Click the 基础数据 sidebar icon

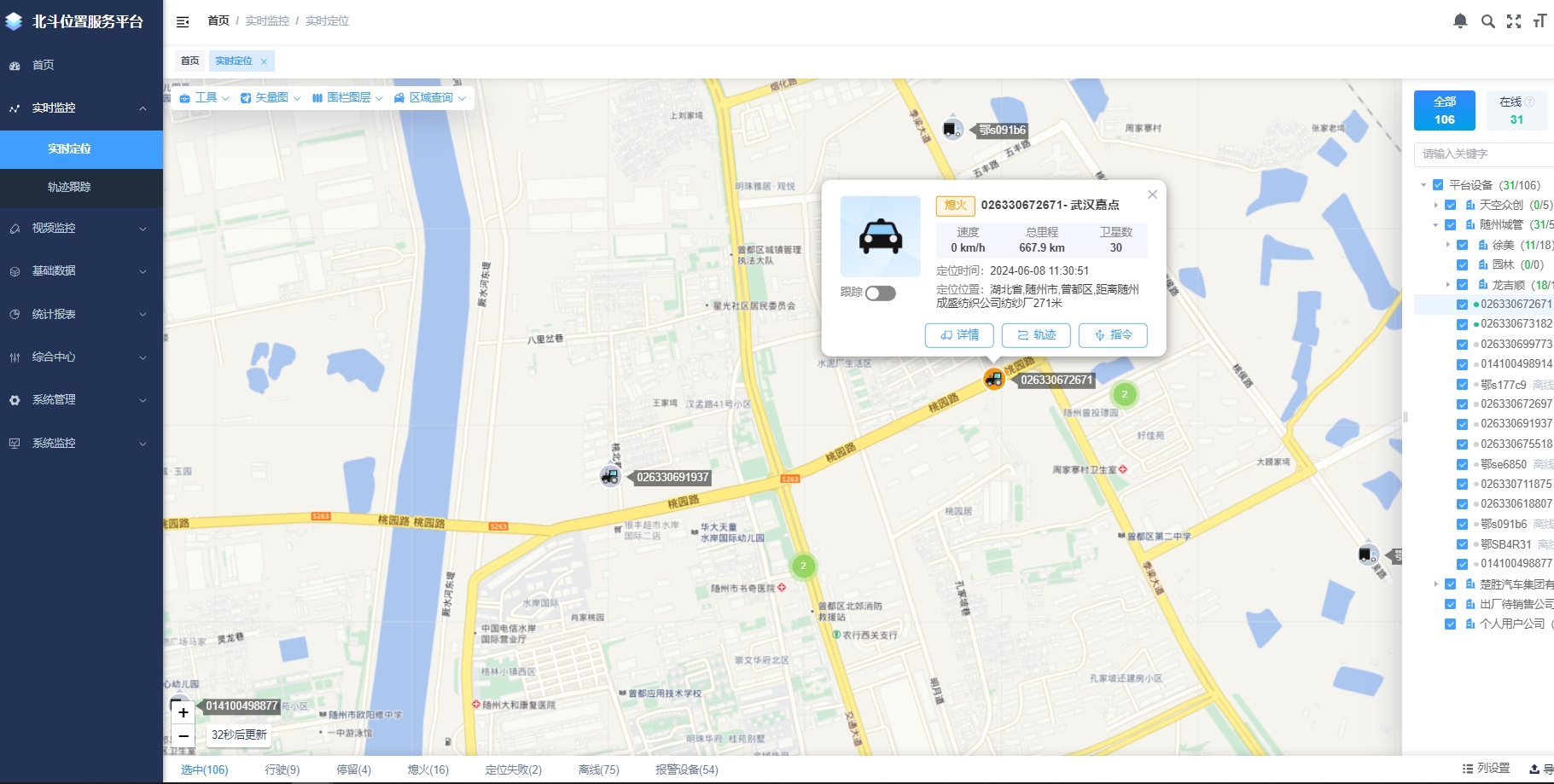(15, 271)
